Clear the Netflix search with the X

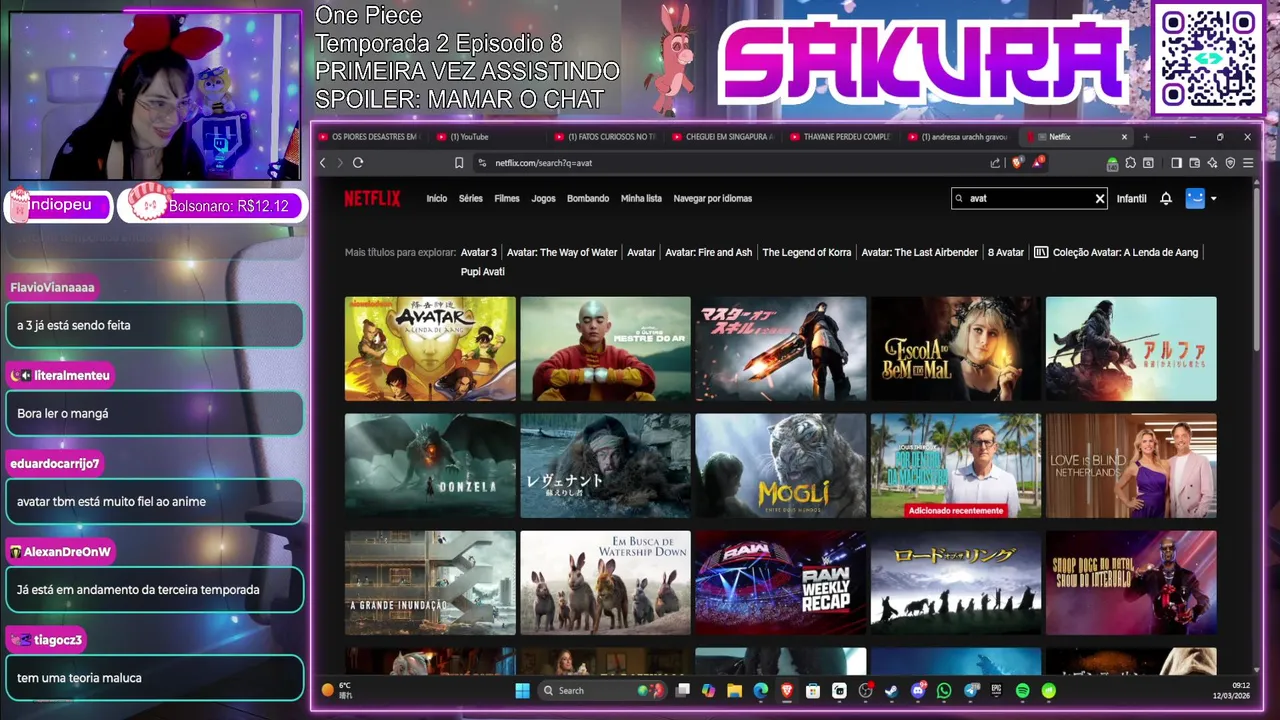point(1100,198)
